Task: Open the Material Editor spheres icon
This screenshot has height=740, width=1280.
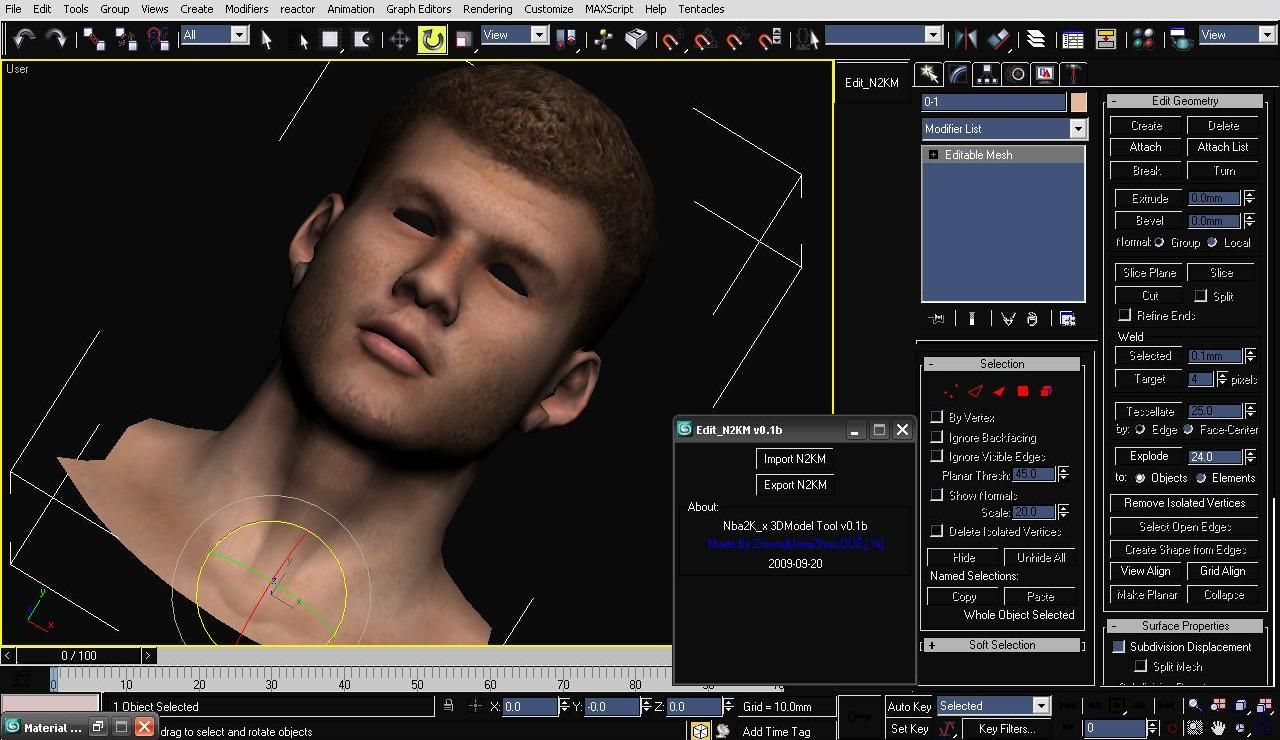Action: point(1144,39)
